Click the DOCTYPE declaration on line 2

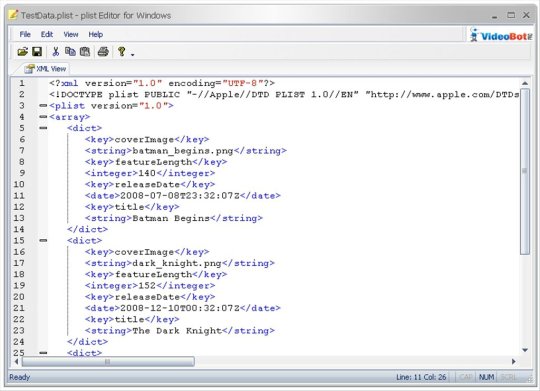(284, 94)
